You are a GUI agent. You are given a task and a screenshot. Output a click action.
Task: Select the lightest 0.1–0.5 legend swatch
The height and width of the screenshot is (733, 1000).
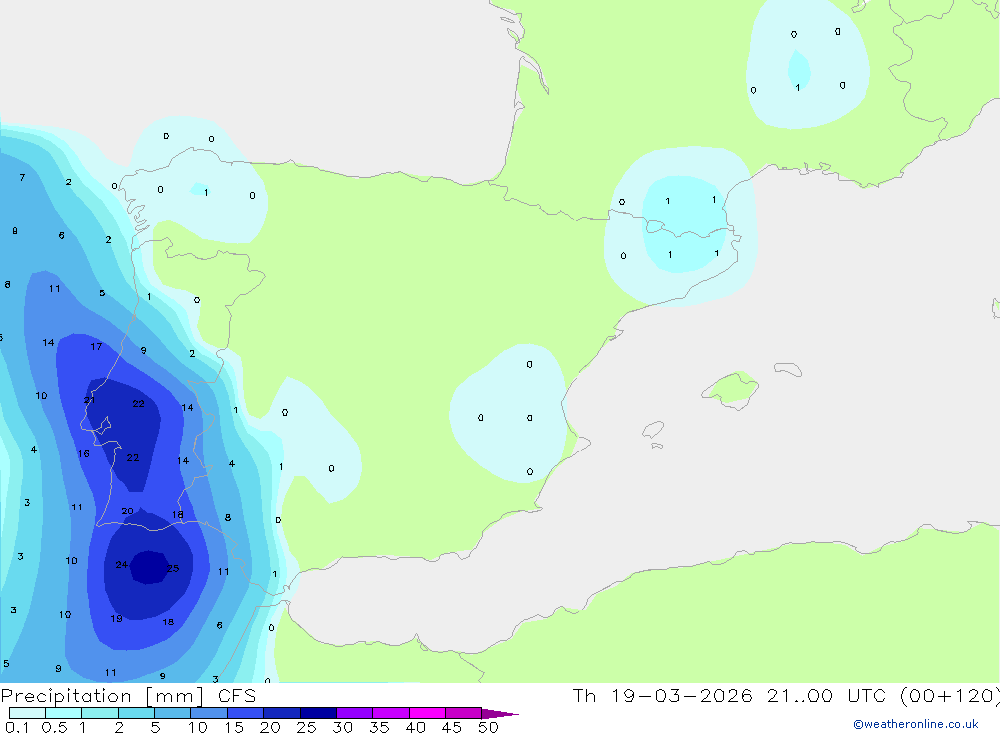[27, 713]
